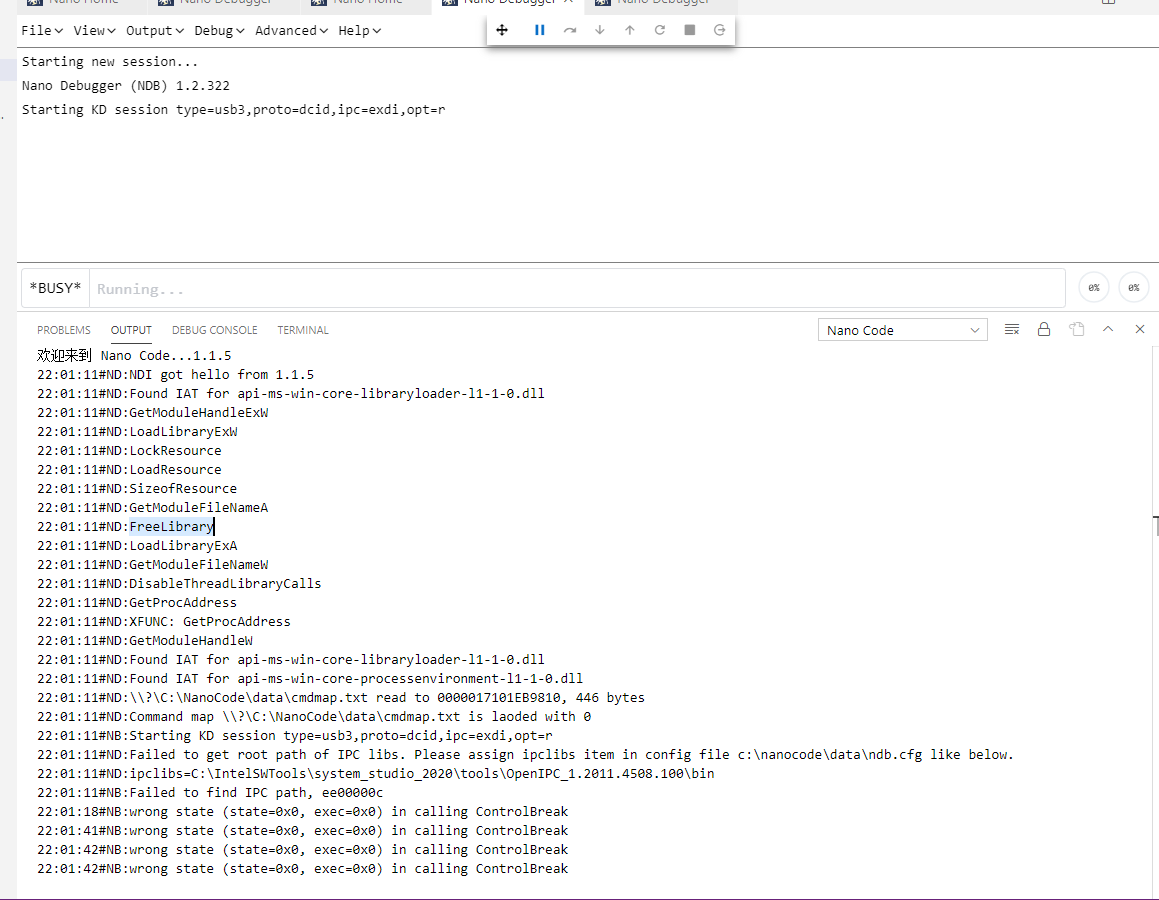This screenshot has width=1159, height=900.
Task: Click the processenvironment-l1-1-0.dll log line
Action: tap(310, 678)
